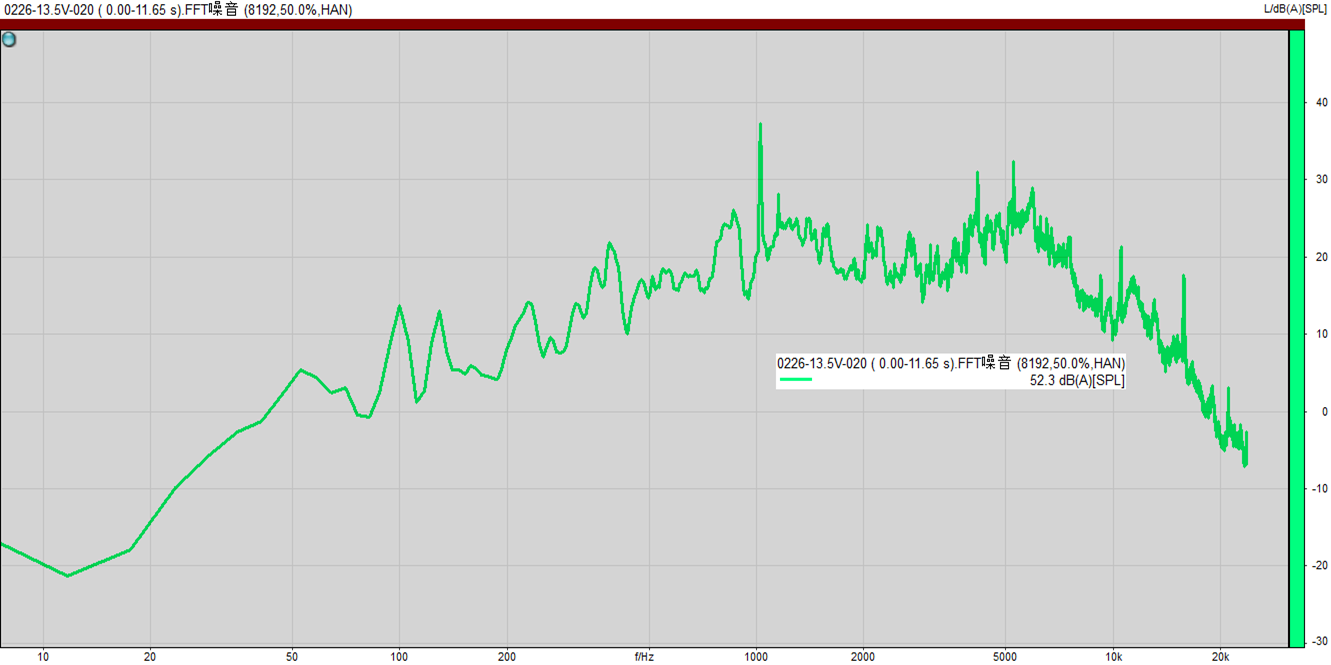Image resolution: width=1331 pixels, height=665 pixels.
Task: Click the 0 level axis tick label
Action: click(1324, 411)
